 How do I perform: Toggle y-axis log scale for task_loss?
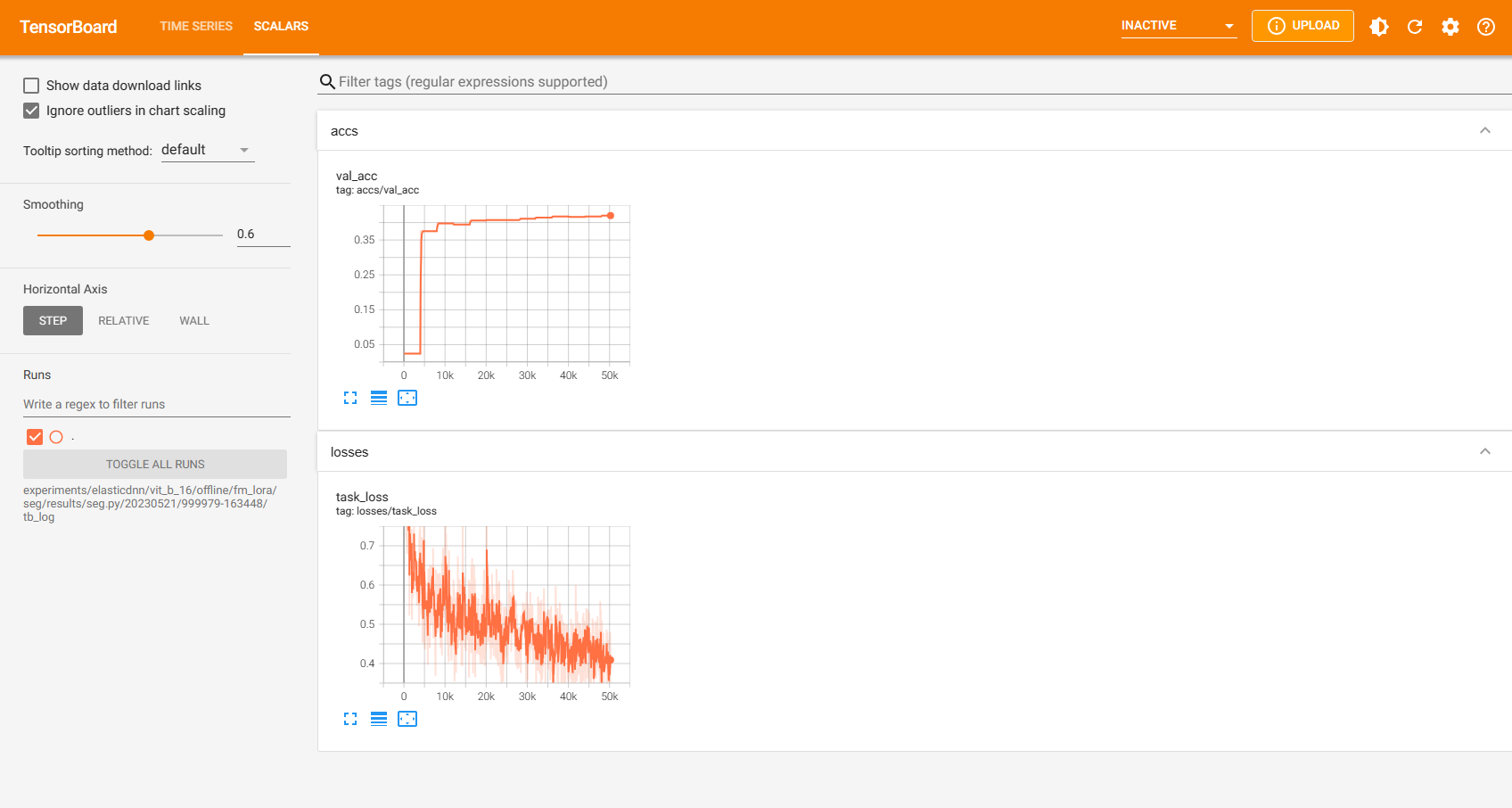click(x=379, y=719)
